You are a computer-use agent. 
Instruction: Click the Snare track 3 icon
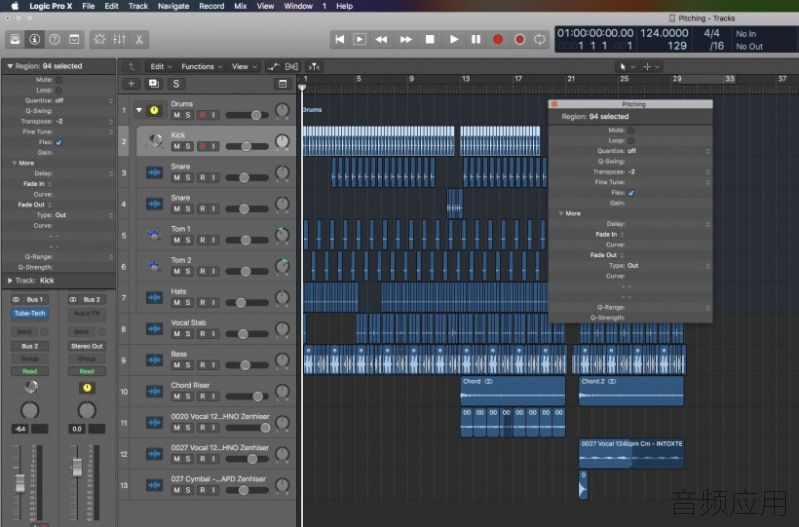pyautogui.click(x=154, y=173)
